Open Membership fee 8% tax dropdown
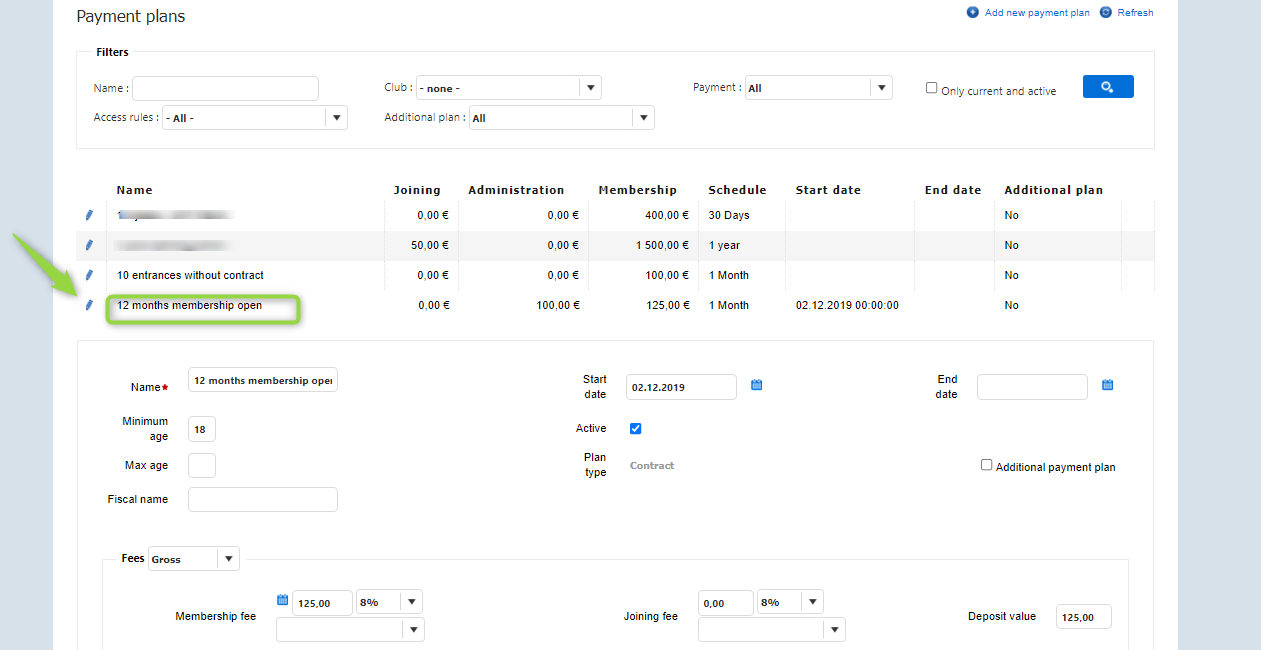 click(412, 602)
